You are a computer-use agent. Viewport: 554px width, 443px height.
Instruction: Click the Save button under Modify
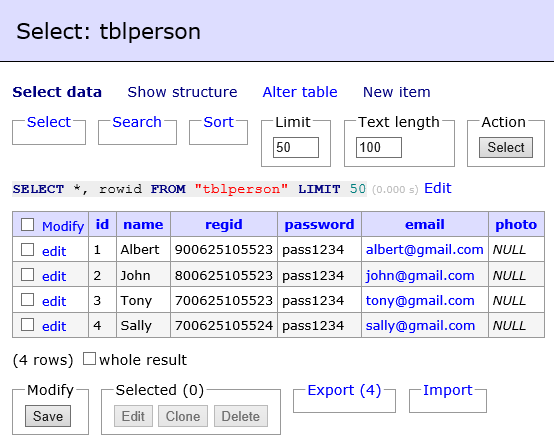[x=48, y=416]
